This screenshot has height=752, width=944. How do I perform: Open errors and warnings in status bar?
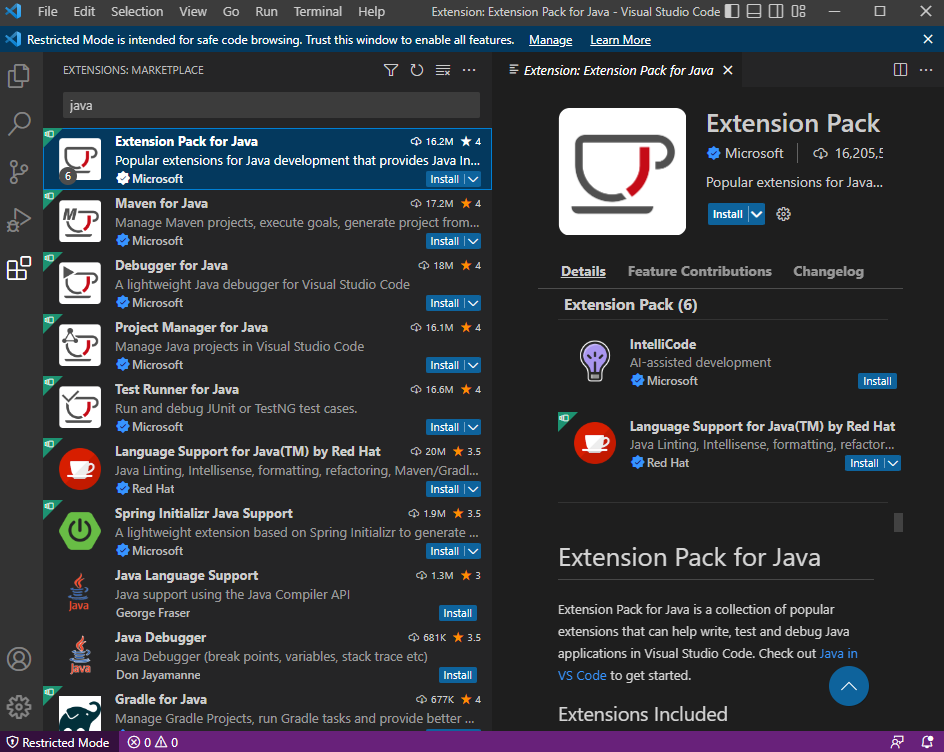[153, 742]
